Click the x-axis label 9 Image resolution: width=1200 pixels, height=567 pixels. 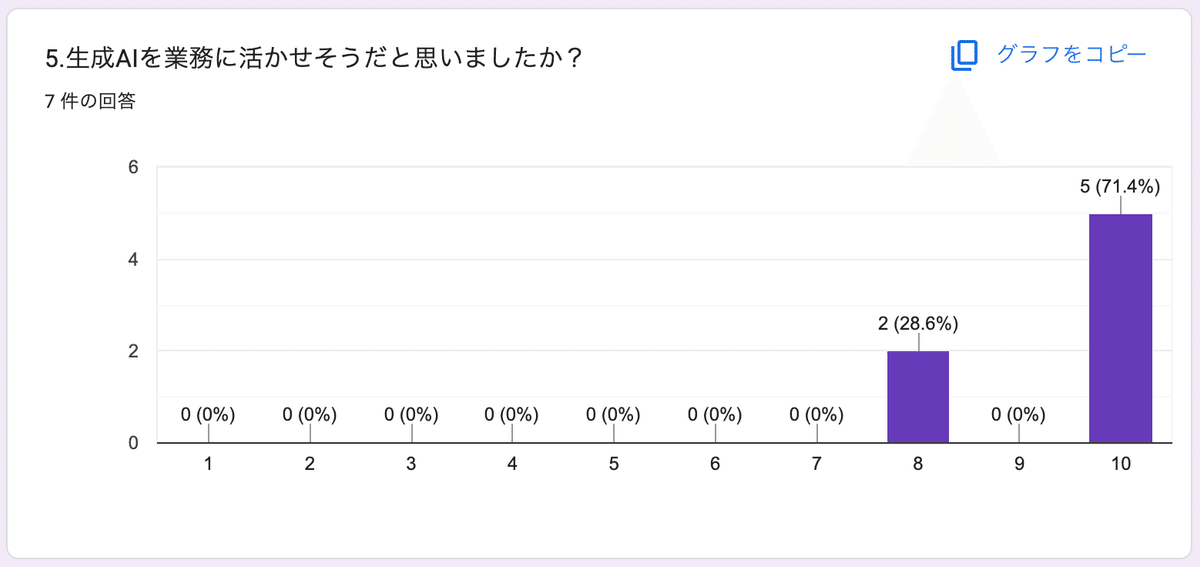(x=1019, y=464)
